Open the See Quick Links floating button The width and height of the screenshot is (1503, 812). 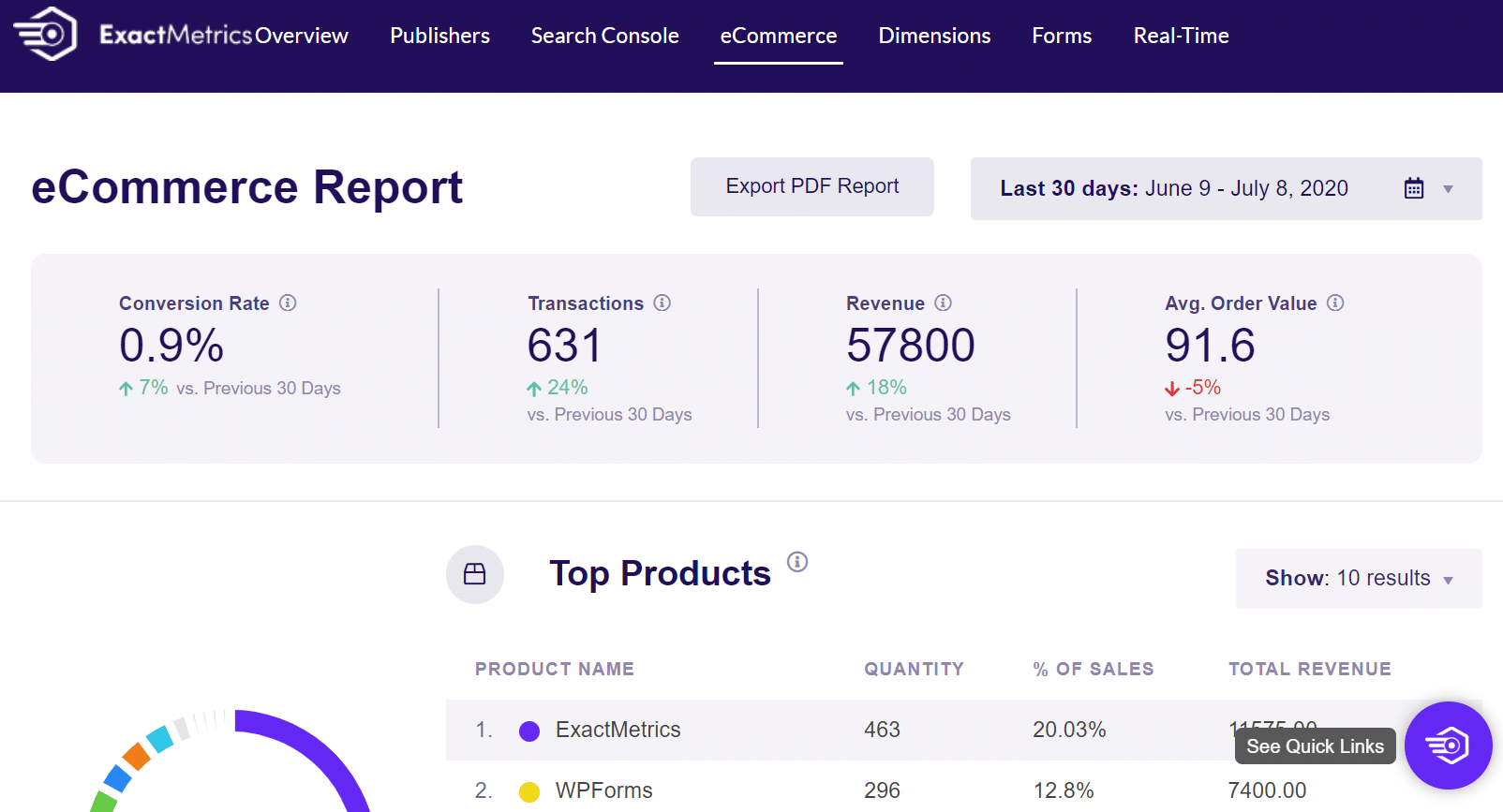(x=1448, y=746)
